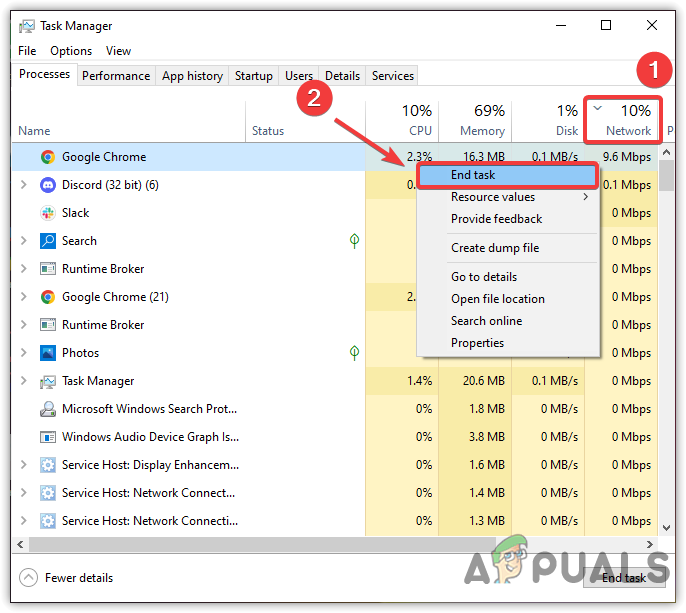The height and width of the screenshot is (613, 686).
Task: Click the Microsoft Windows Search Protocol icon
Action: coord(48,409)
